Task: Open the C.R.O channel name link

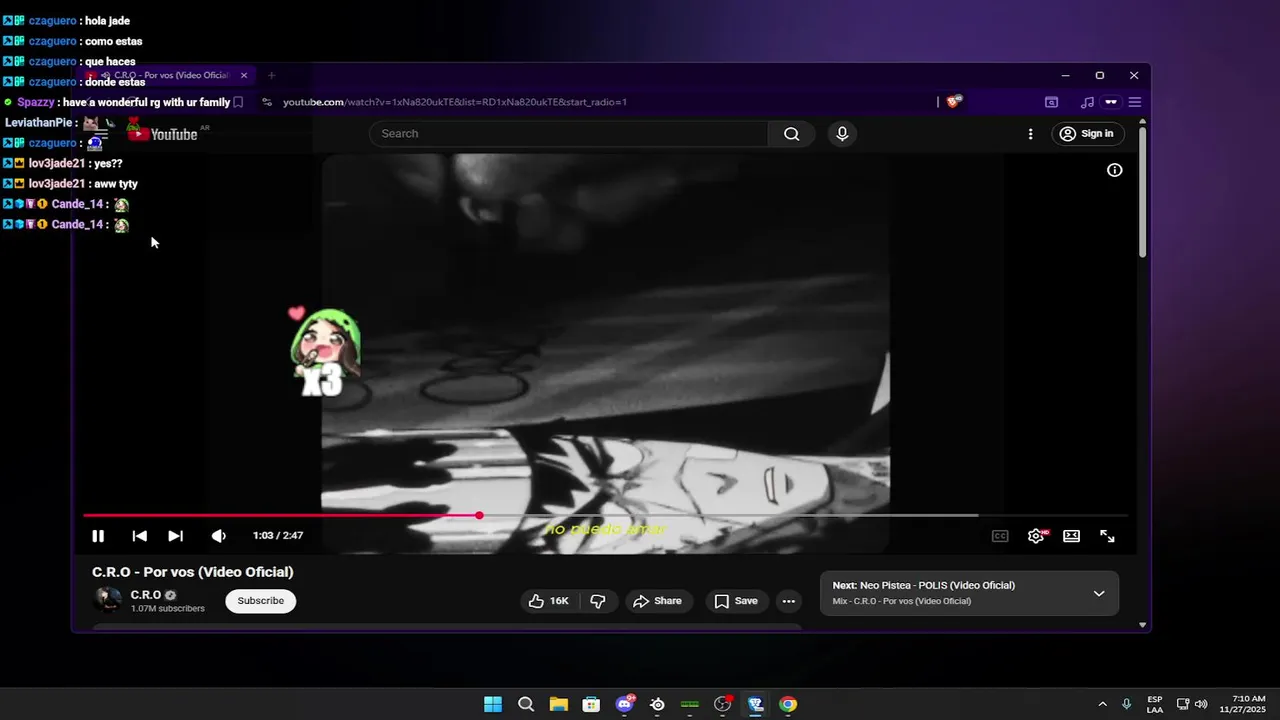Action: (x=146, y=595)
